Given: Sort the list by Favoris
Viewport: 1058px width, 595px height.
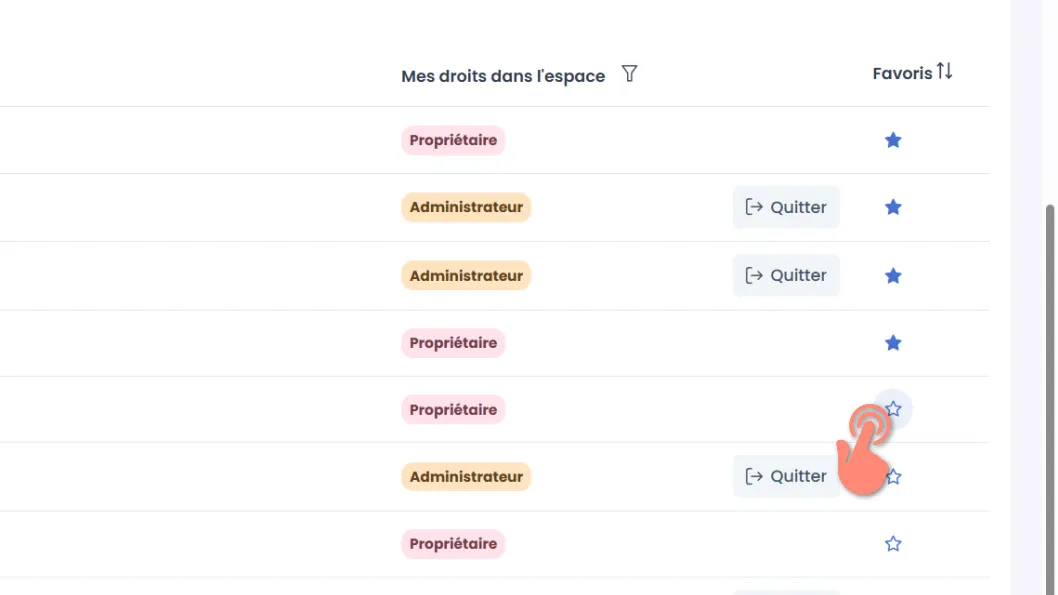Looking at the screenshot, I should [944, 71].
